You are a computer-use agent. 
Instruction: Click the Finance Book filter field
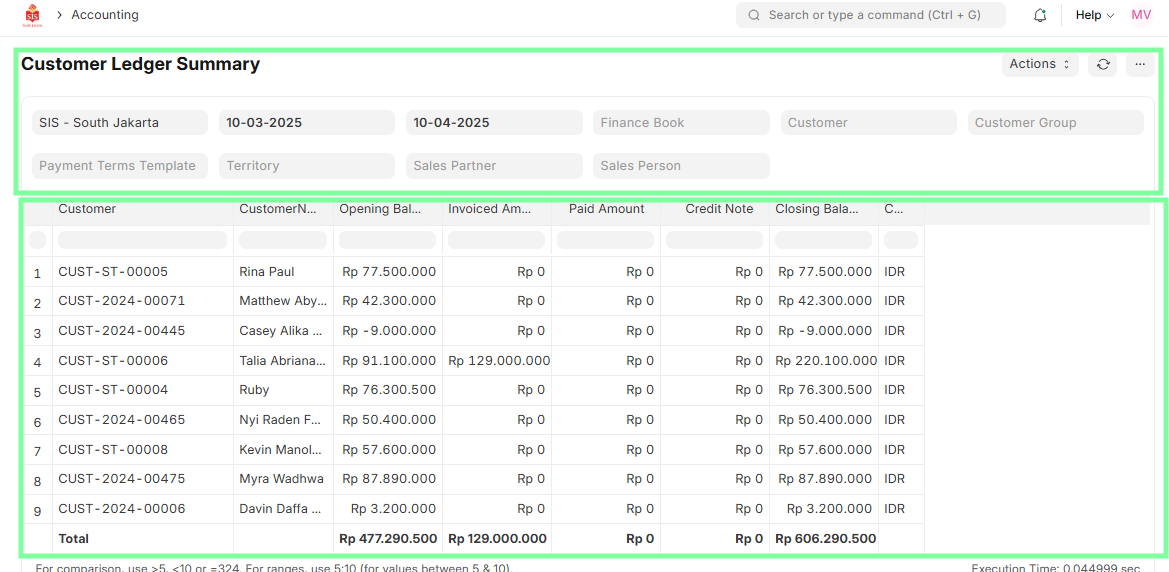681,123
